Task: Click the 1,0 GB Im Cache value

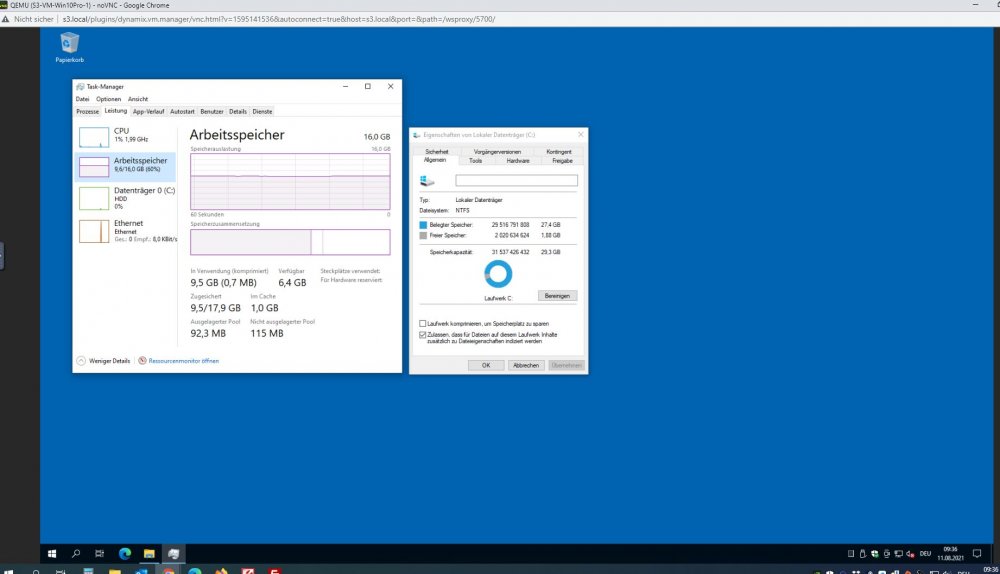Action: [x=265, y=308]
